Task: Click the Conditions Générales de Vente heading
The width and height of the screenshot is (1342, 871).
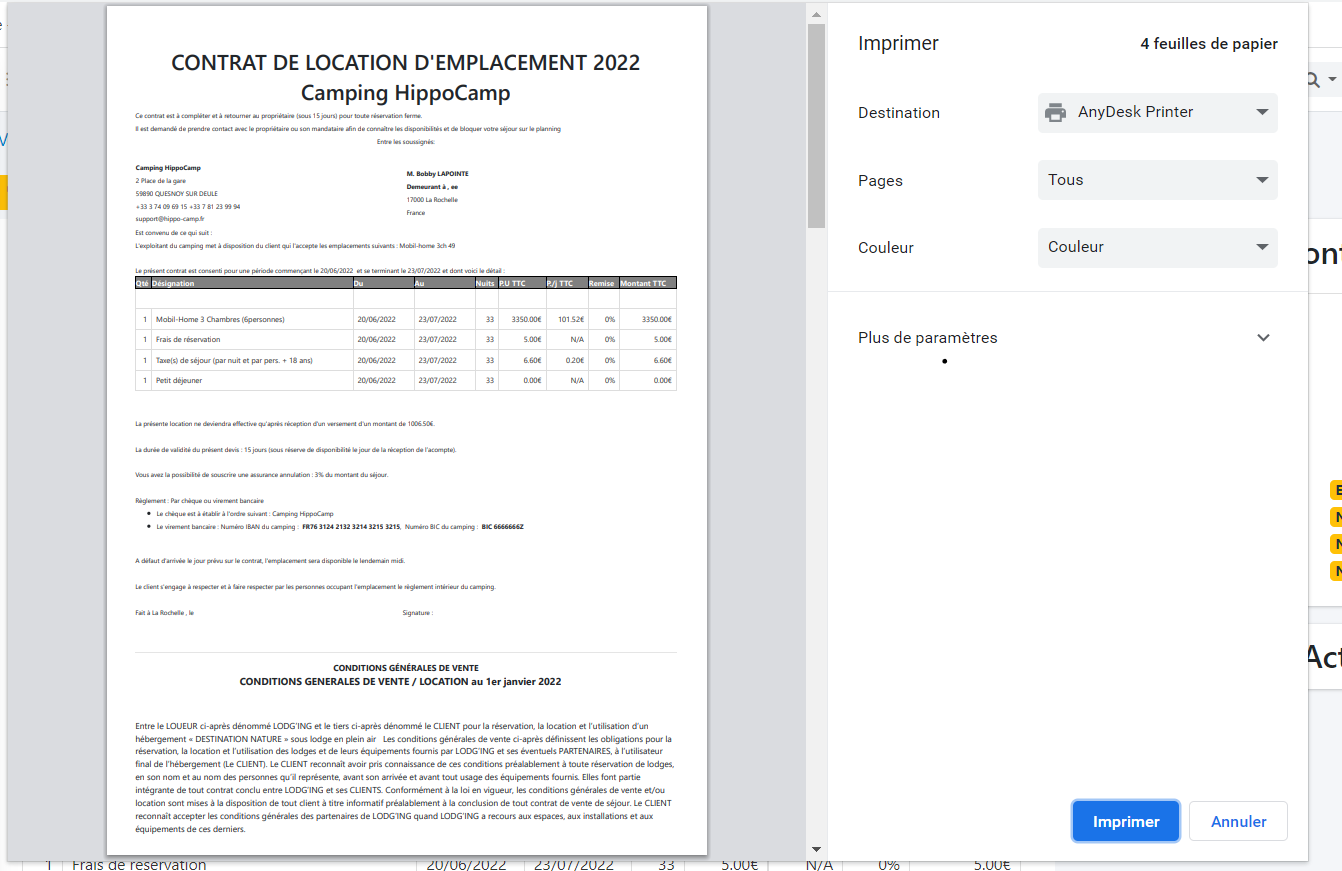Action: click(405, 668)
